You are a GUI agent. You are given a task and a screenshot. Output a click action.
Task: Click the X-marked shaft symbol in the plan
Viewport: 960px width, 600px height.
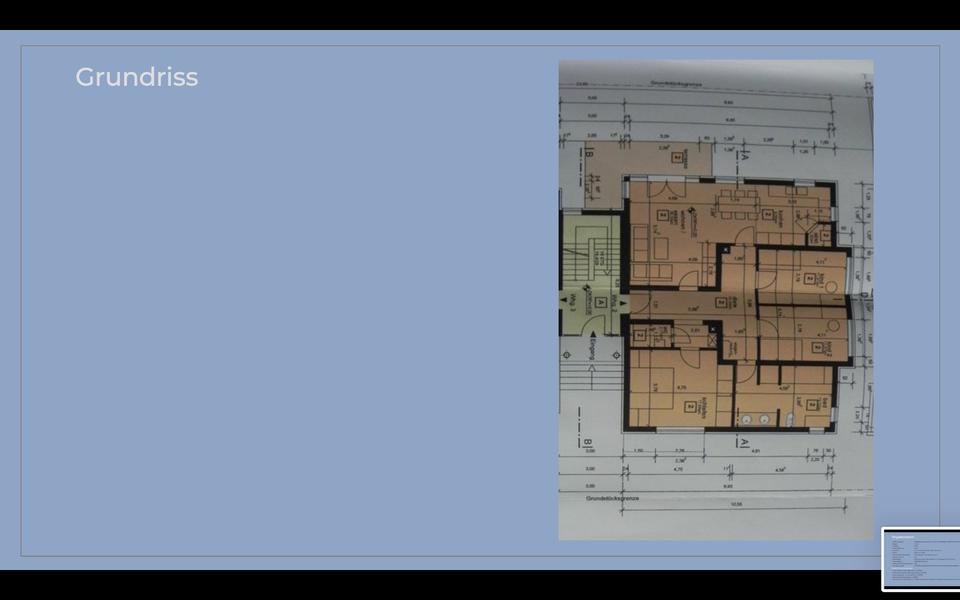[711, 339]
